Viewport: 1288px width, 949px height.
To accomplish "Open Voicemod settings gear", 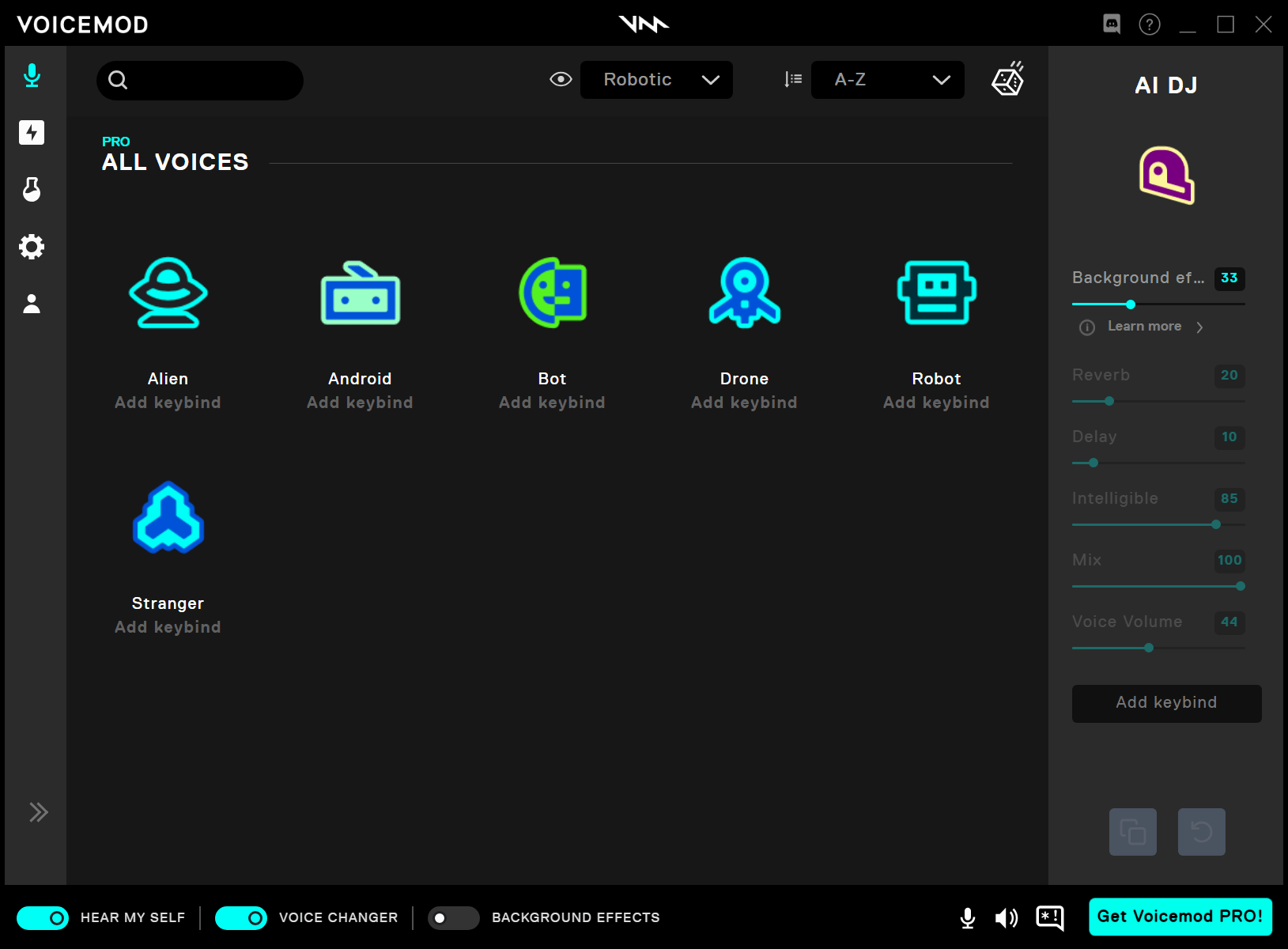I will (32, 247).
